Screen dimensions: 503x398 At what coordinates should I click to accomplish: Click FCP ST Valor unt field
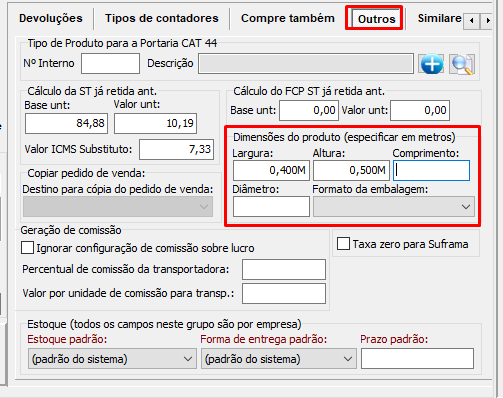420,110
